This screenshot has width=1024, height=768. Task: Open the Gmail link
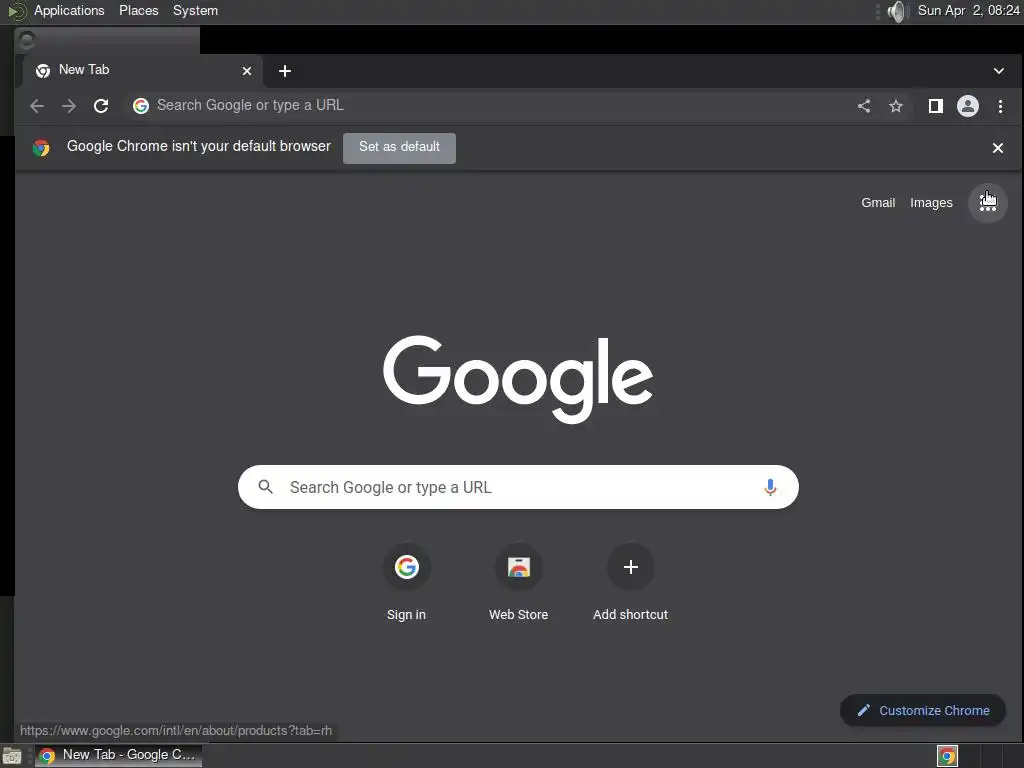coord(878,203)
